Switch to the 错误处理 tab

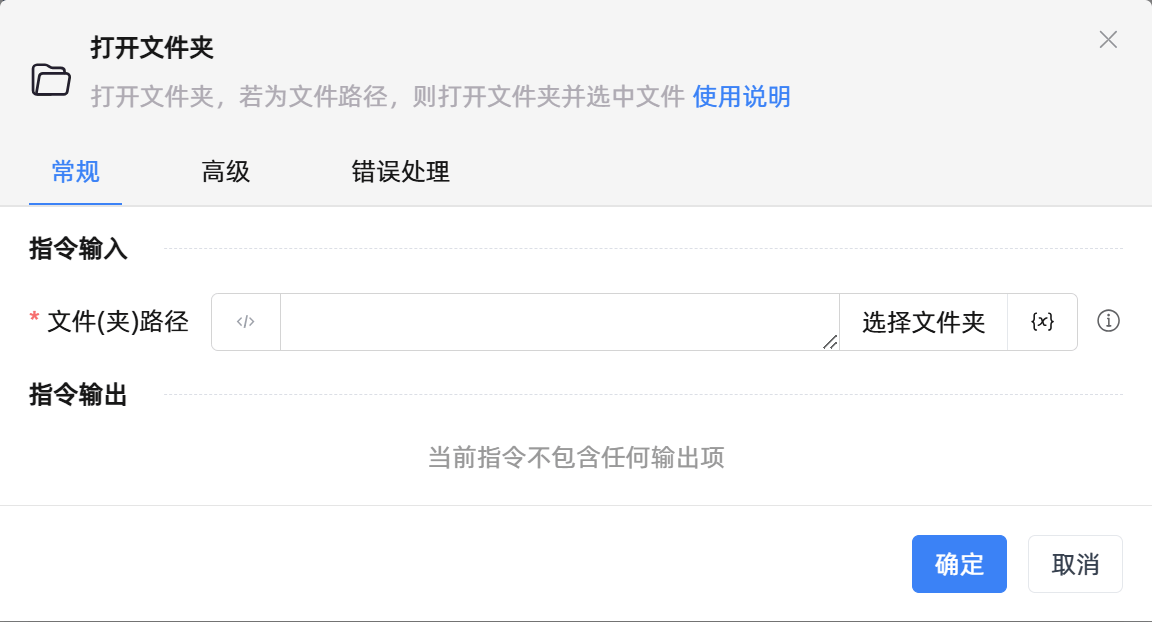pos(400,172)
